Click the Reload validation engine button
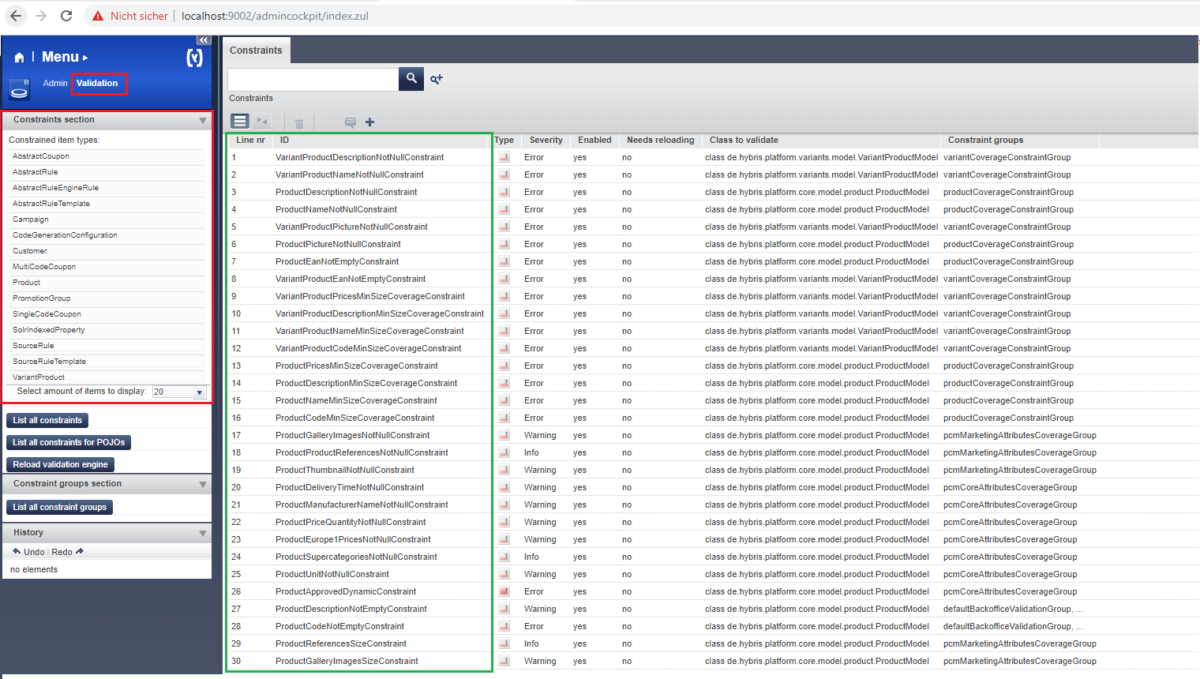This screenshot has height=679, width=1200. pyautogui.click(x=60, y=464)
